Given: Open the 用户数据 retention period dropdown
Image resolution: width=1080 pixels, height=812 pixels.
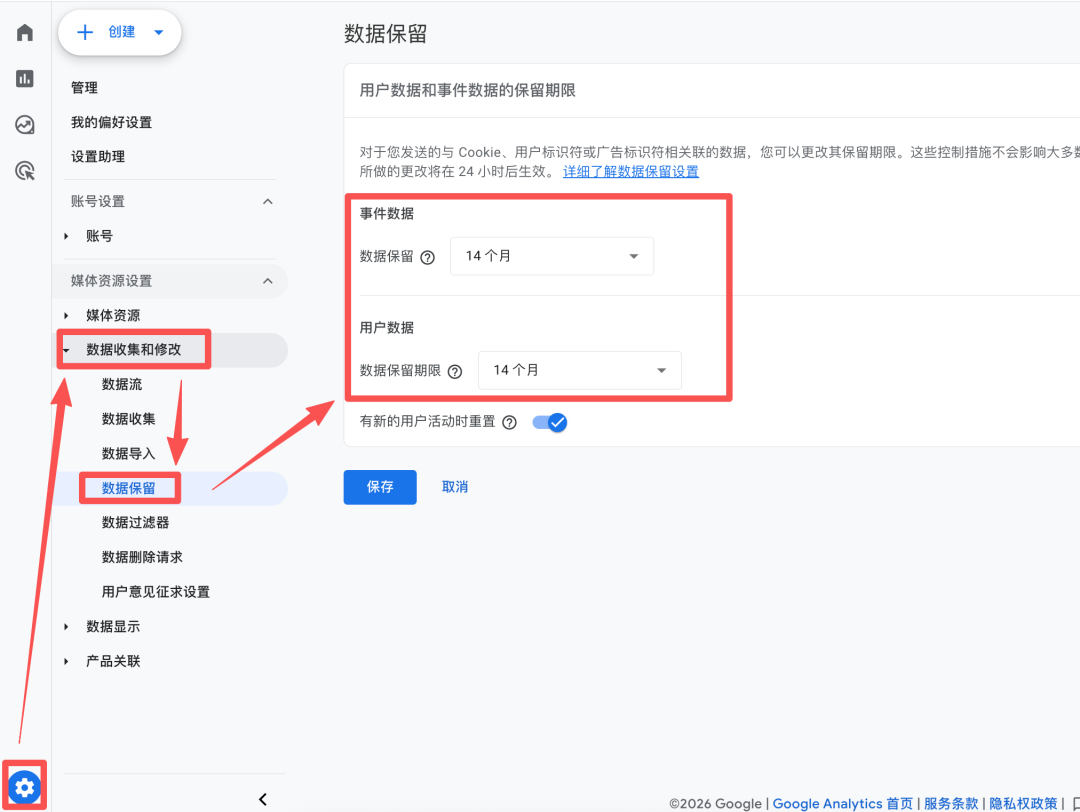Looking at the screenshot, I should 579,370.
